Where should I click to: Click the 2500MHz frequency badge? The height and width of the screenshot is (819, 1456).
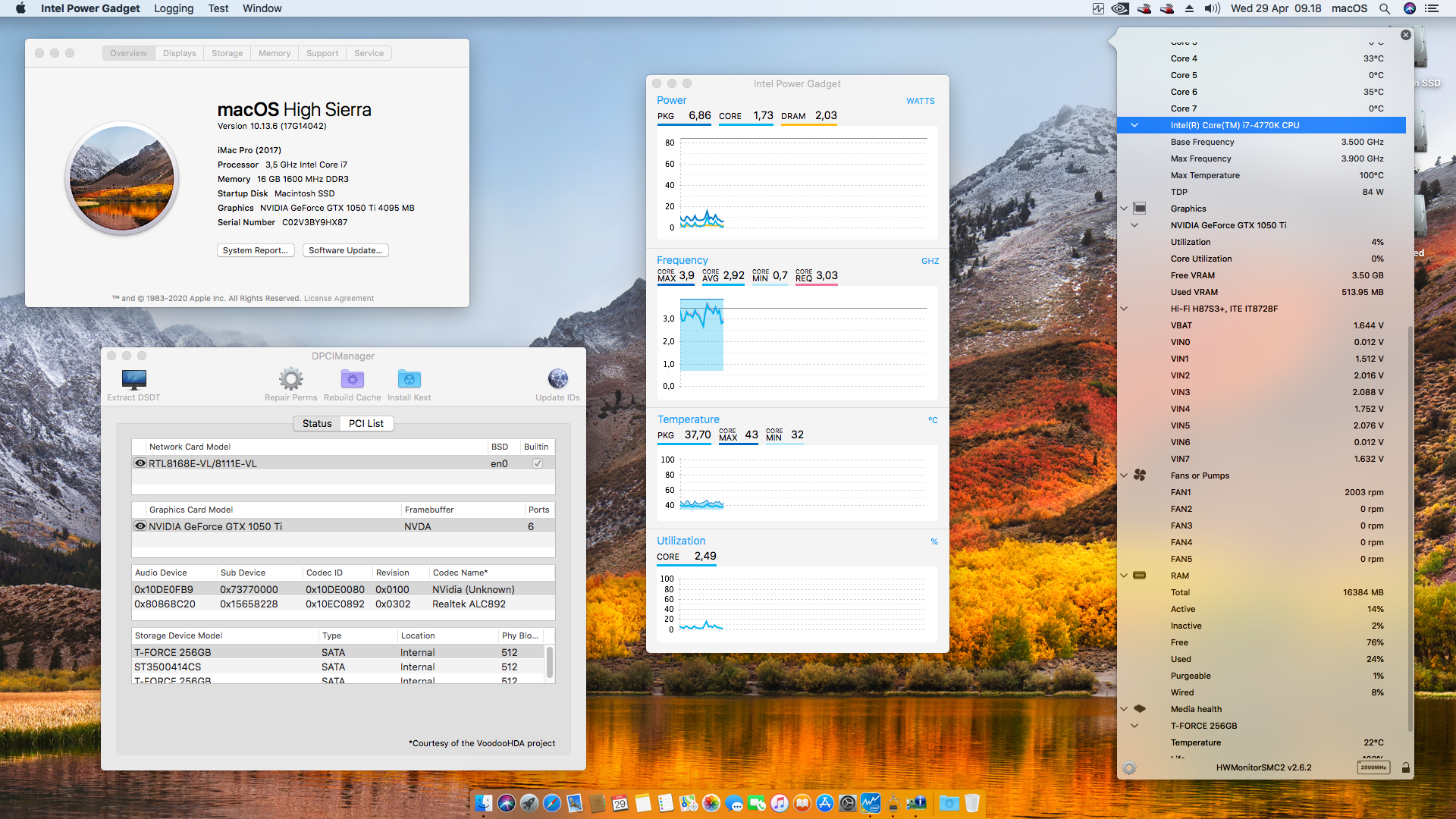pyautogui.click(x=1373, y=767)
